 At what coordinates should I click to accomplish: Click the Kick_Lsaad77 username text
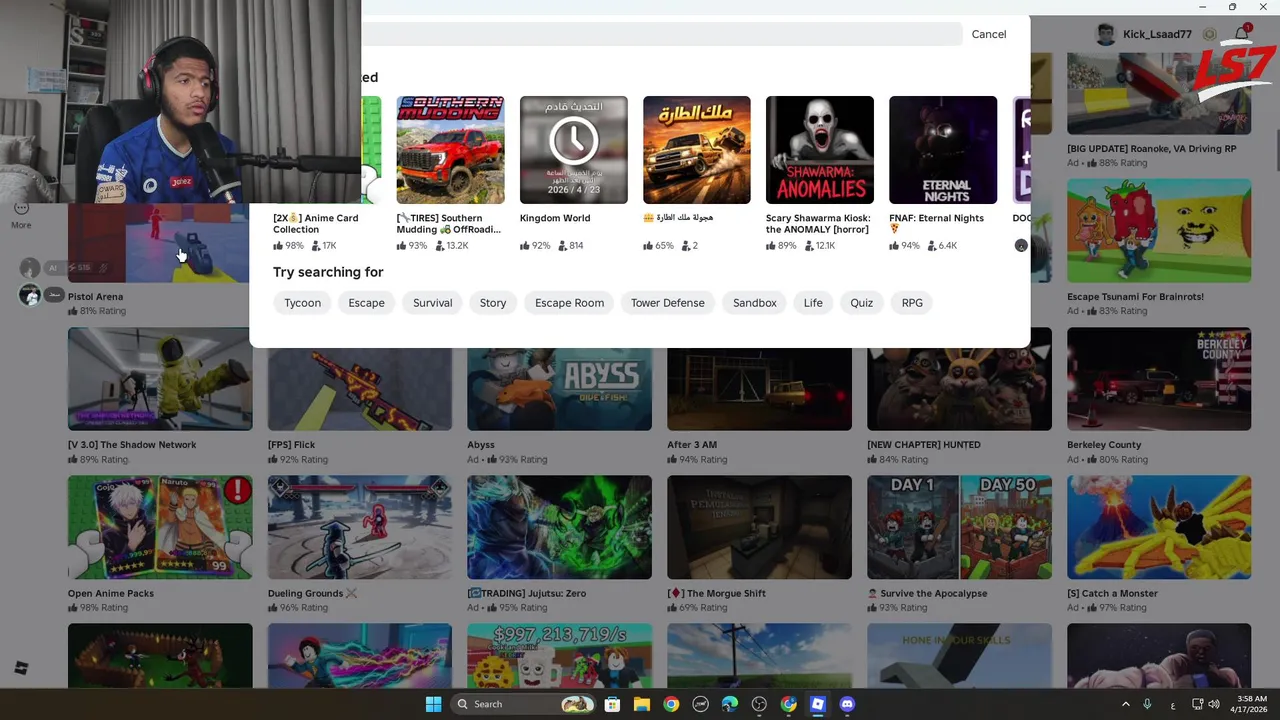pos(1157,34)
